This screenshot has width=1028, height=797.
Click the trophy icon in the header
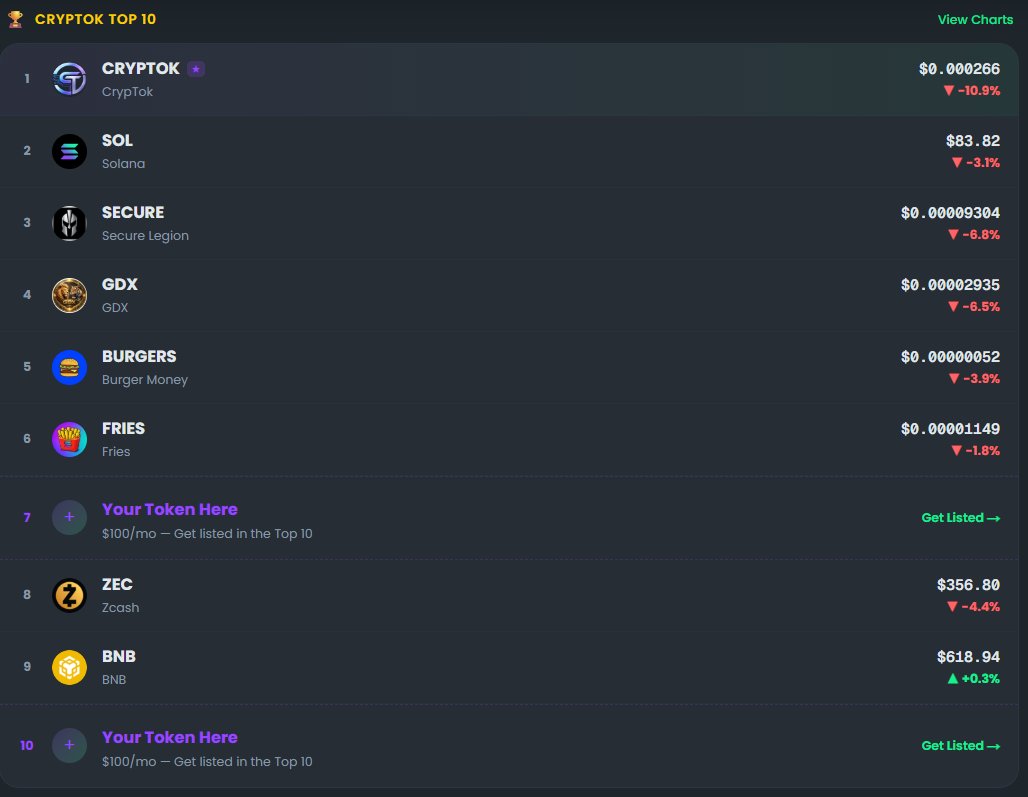coord(15,19)
